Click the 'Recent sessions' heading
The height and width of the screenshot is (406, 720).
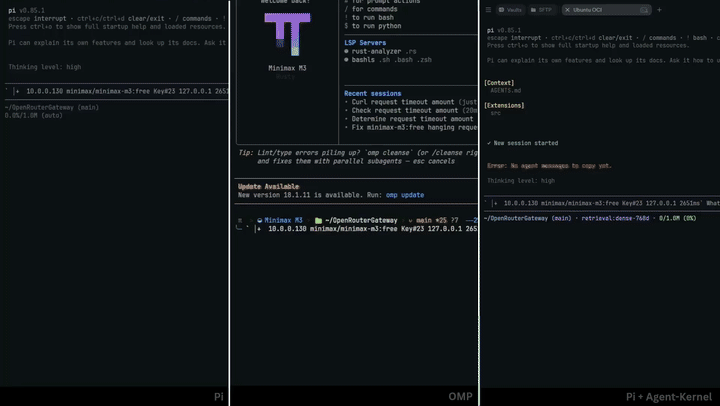click(372, 93)
